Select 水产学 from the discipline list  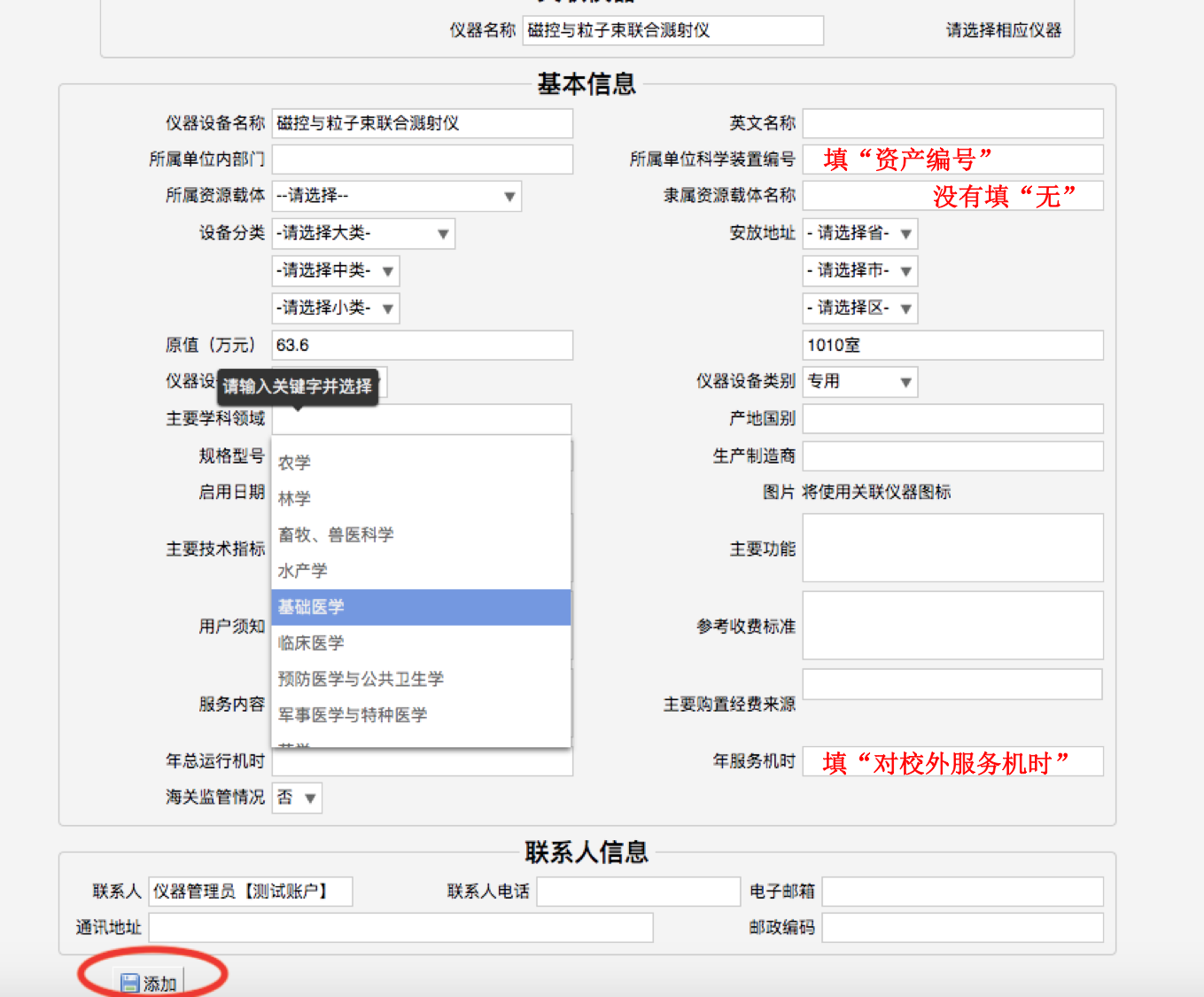(x=421, y=571)
